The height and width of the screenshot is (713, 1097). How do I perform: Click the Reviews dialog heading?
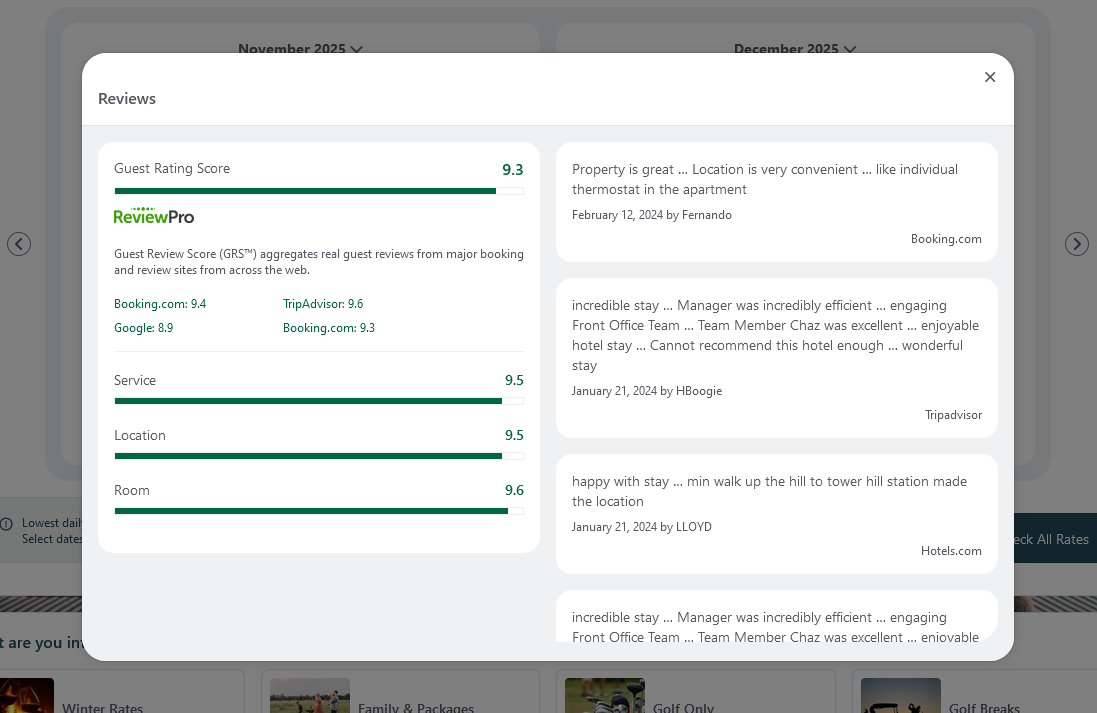(127, 99)
